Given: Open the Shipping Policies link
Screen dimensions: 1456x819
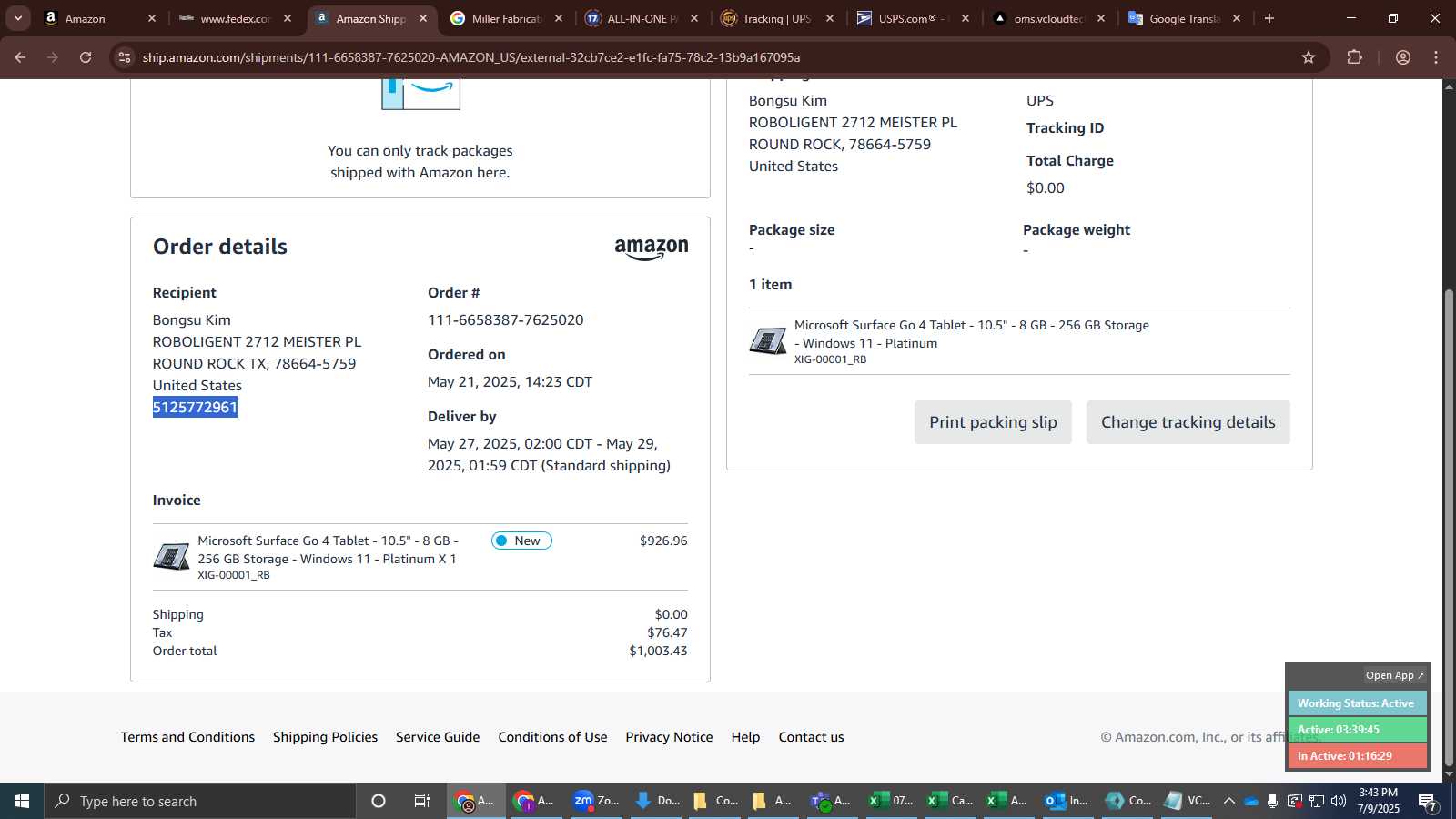Looking at the screenshot, I should [325, 737].
